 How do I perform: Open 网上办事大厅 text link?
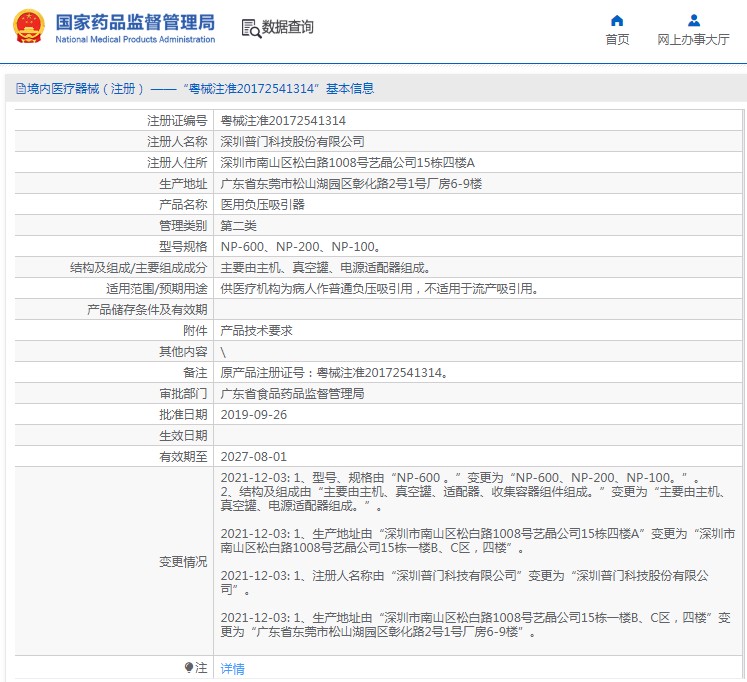pos(693,40)
